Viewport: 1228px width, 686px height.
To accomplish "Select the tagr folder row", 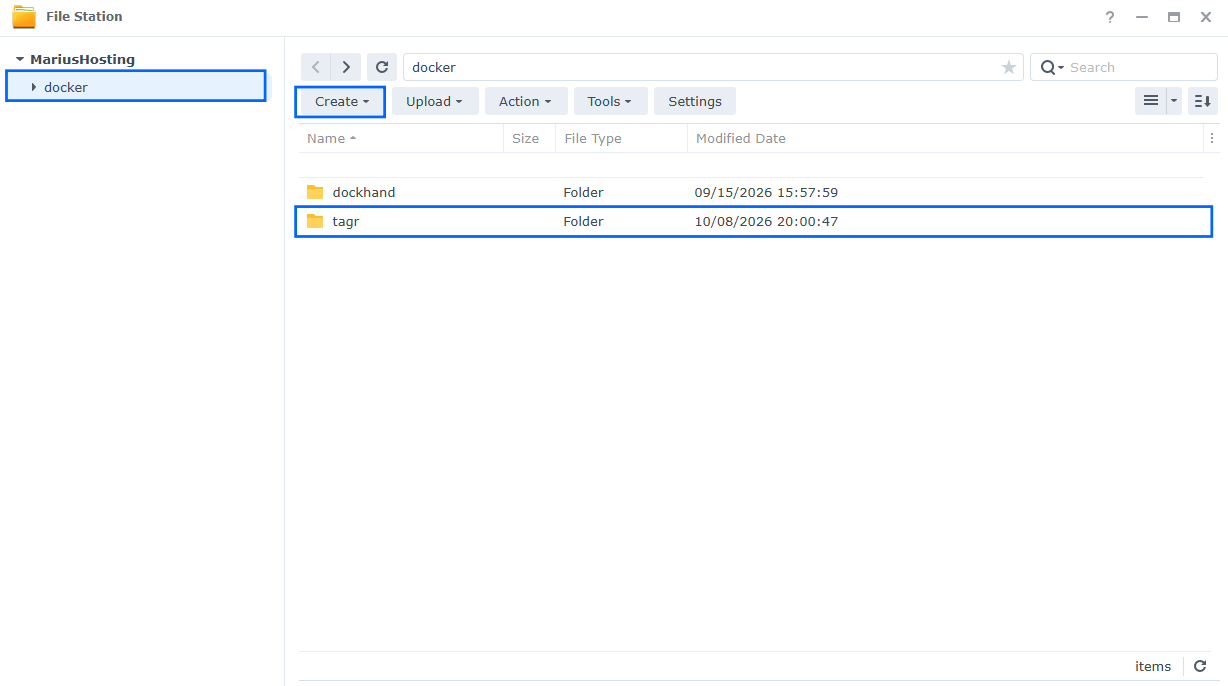I will pyautogui.click(x=751, y=221).
